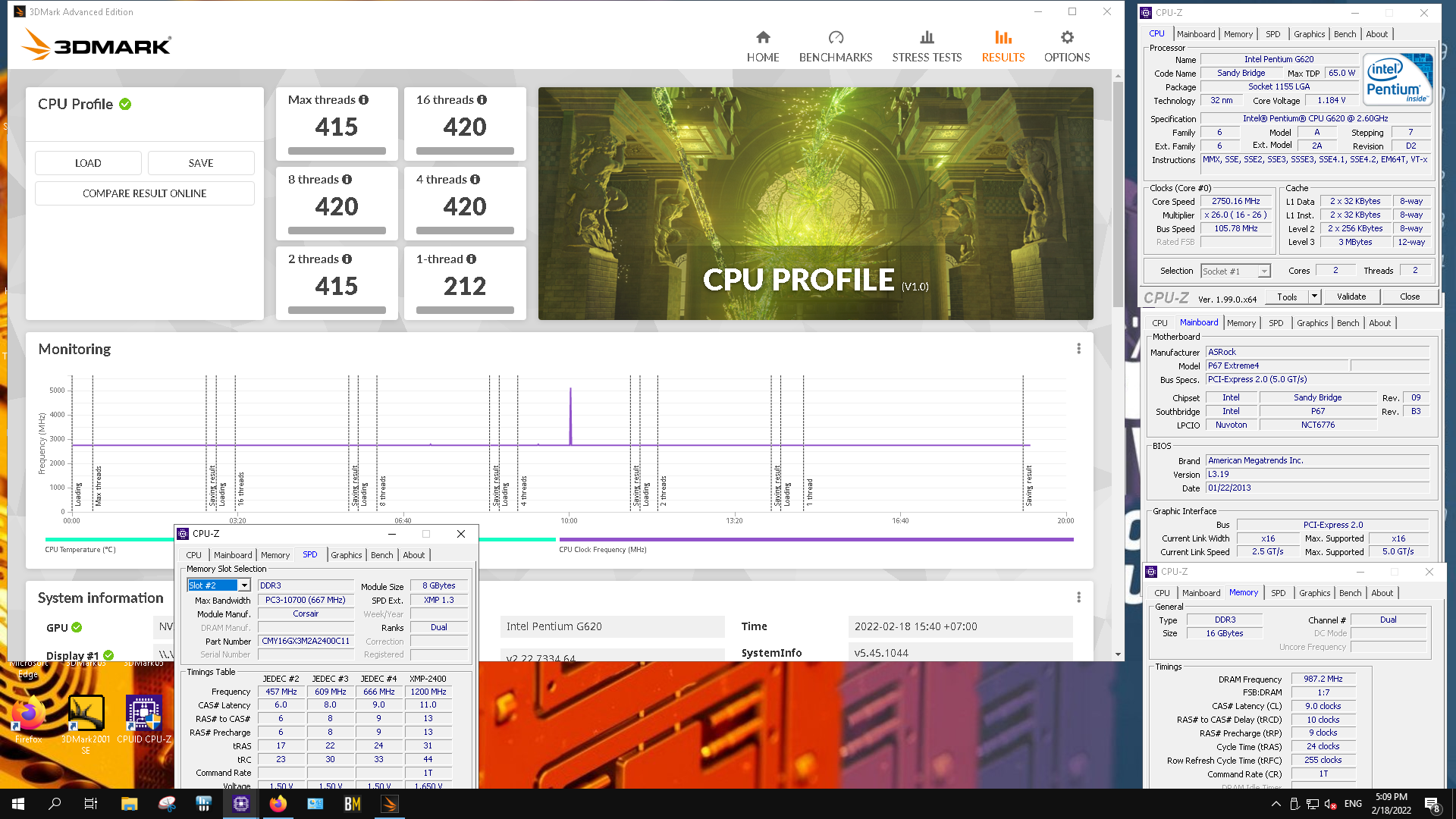The width and height of the screenshot is (1456, 819).
Task: Switch to Bench tab in top CPU-Z window
Action: pyautogui.click(x=1345, y=34)
